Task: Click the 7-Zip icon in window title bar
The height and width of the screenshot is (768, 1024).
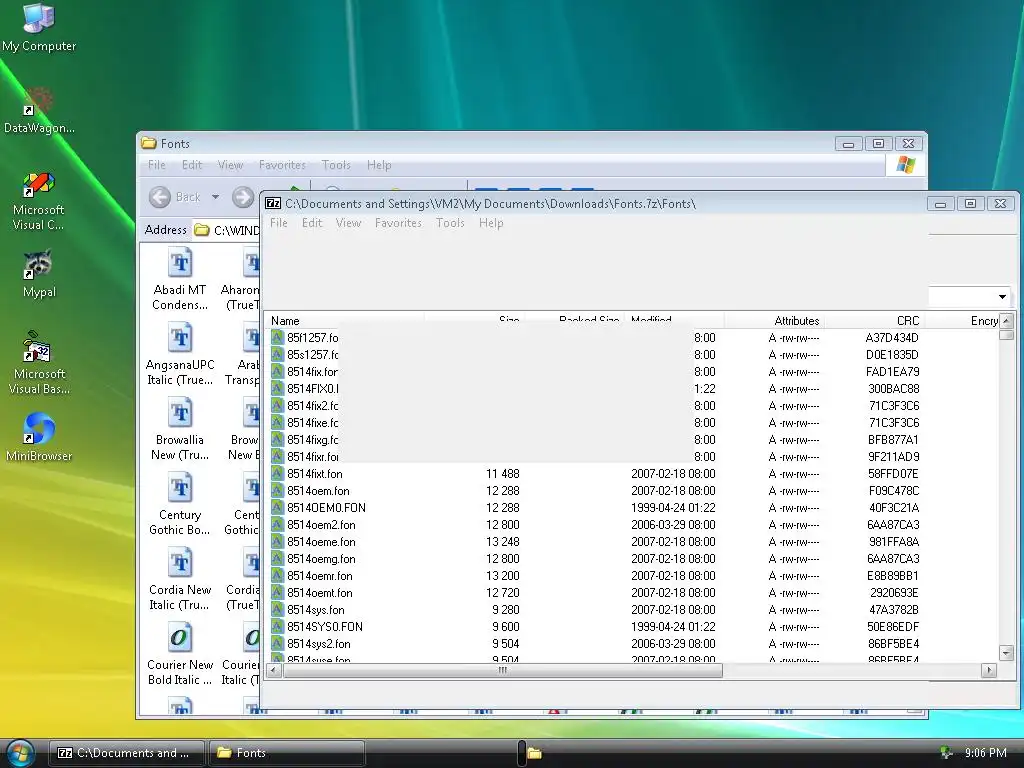Action: click(x=273, y=203)
